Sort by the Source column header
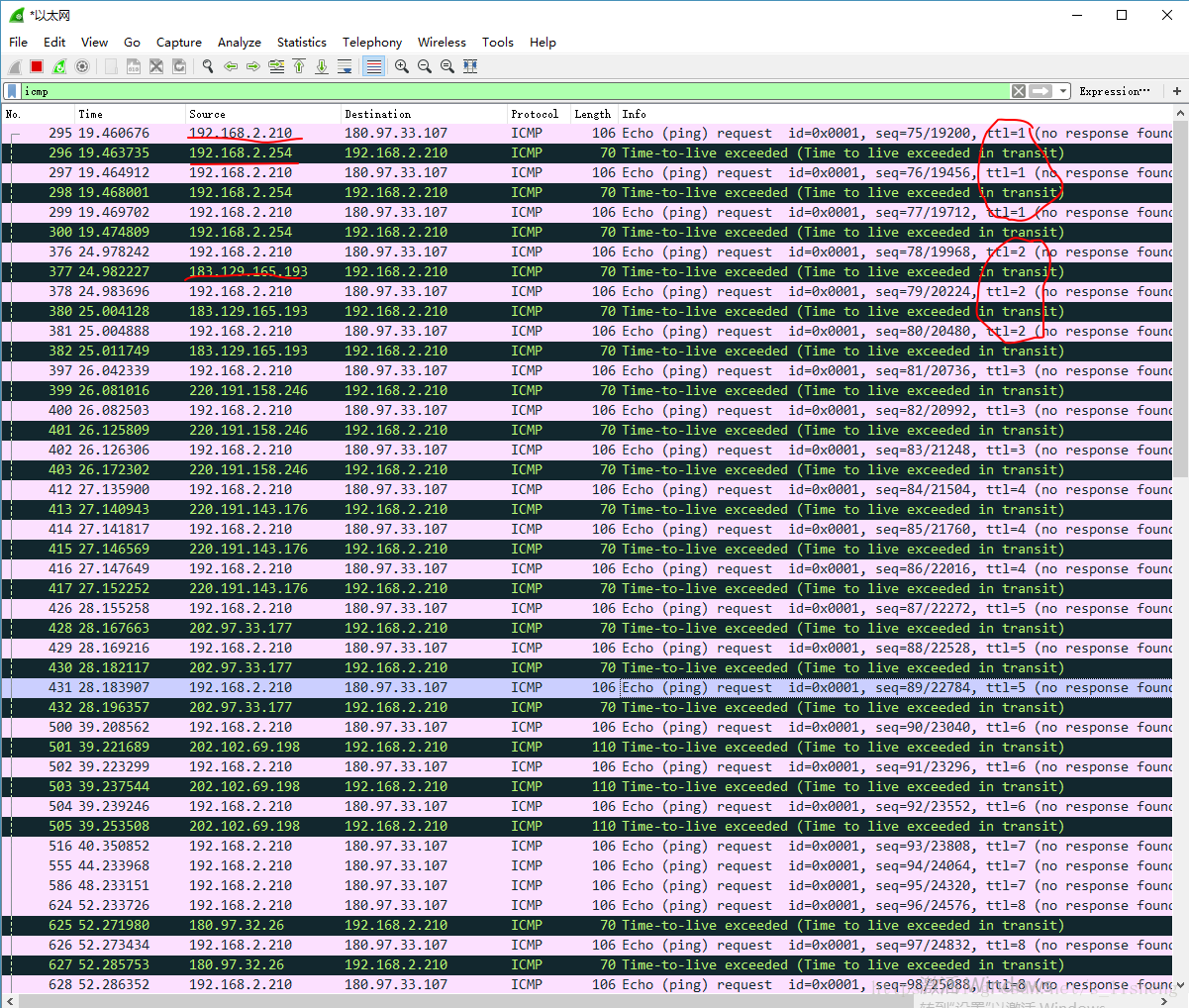 263,114
